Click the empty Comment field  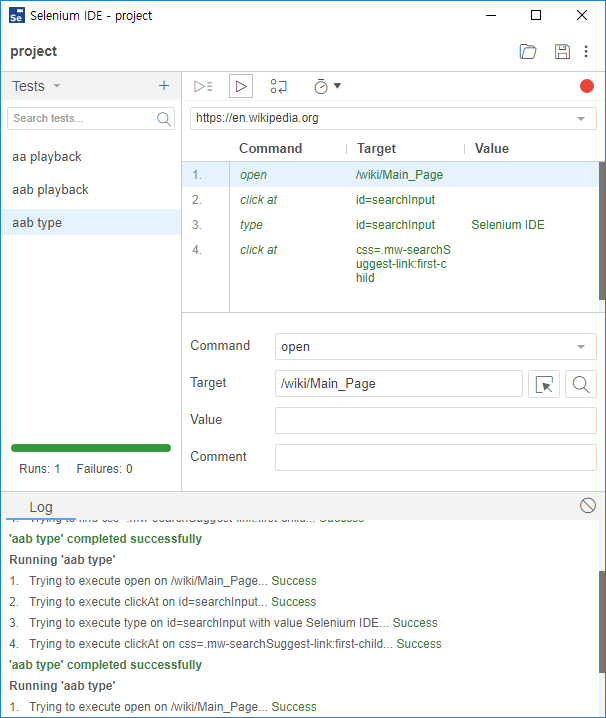436,457
